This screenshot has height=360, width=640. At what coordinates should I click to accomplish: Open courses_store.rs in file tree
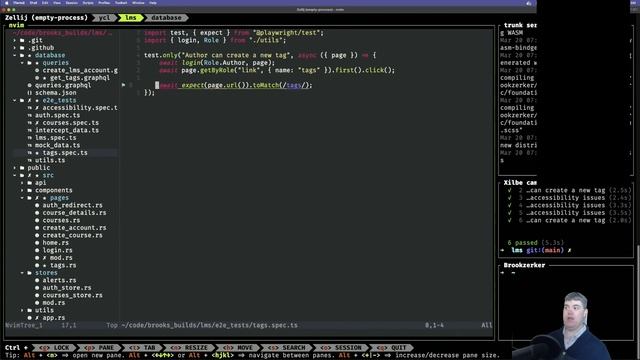[73, 295]
